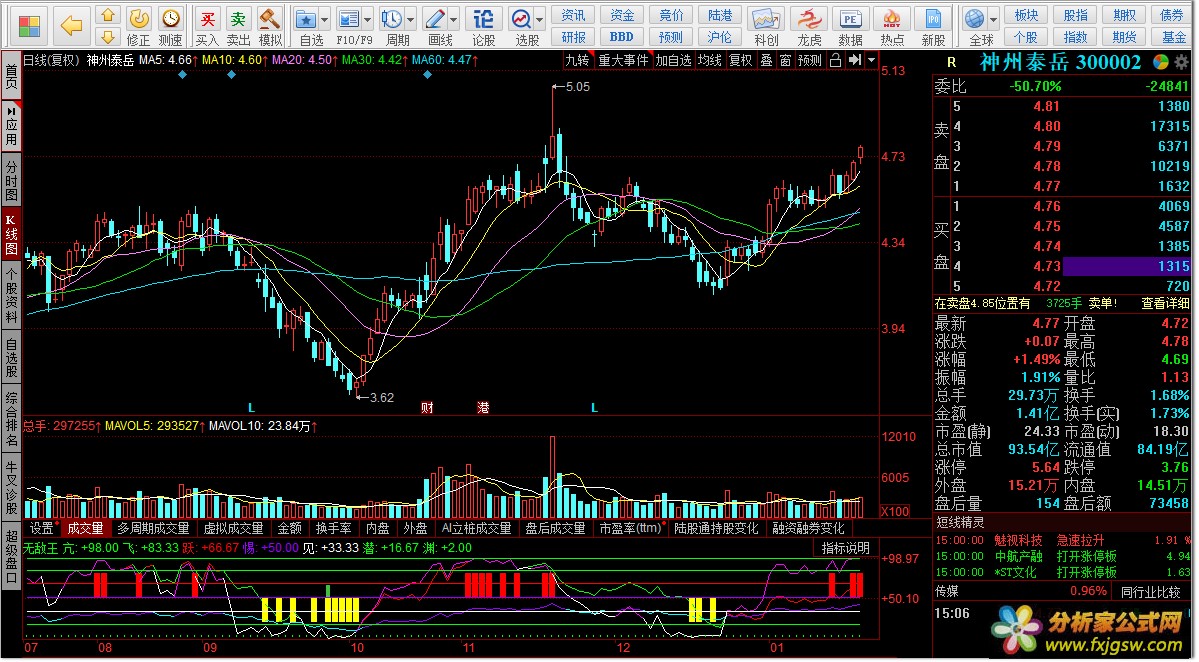The height and width of the screenshot is (662, 1199).
Task: Open 综合排名 sidebar tab
Action: [x=11, y=419]
